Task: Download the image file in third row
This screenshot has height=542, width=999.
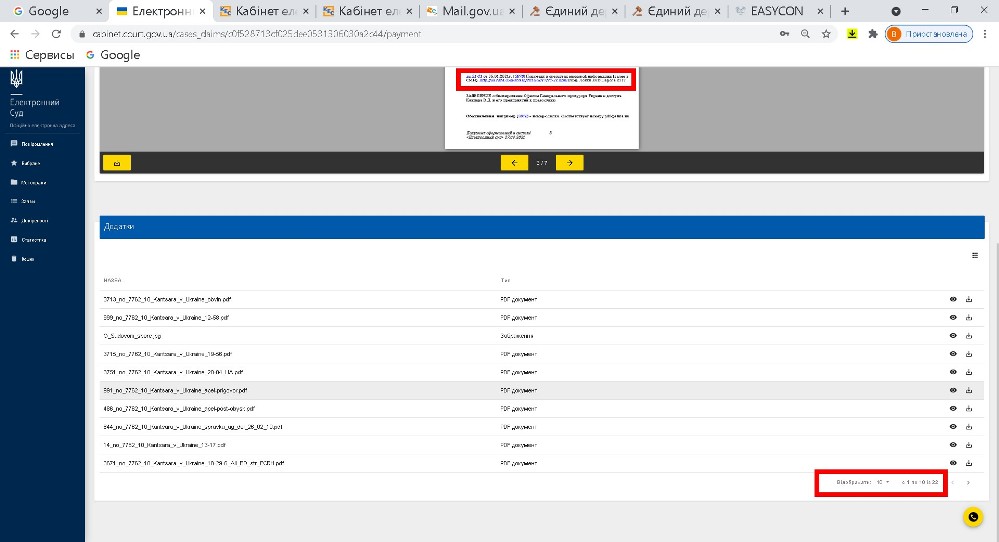Action: pyautogui.click(x=969, y=336)
